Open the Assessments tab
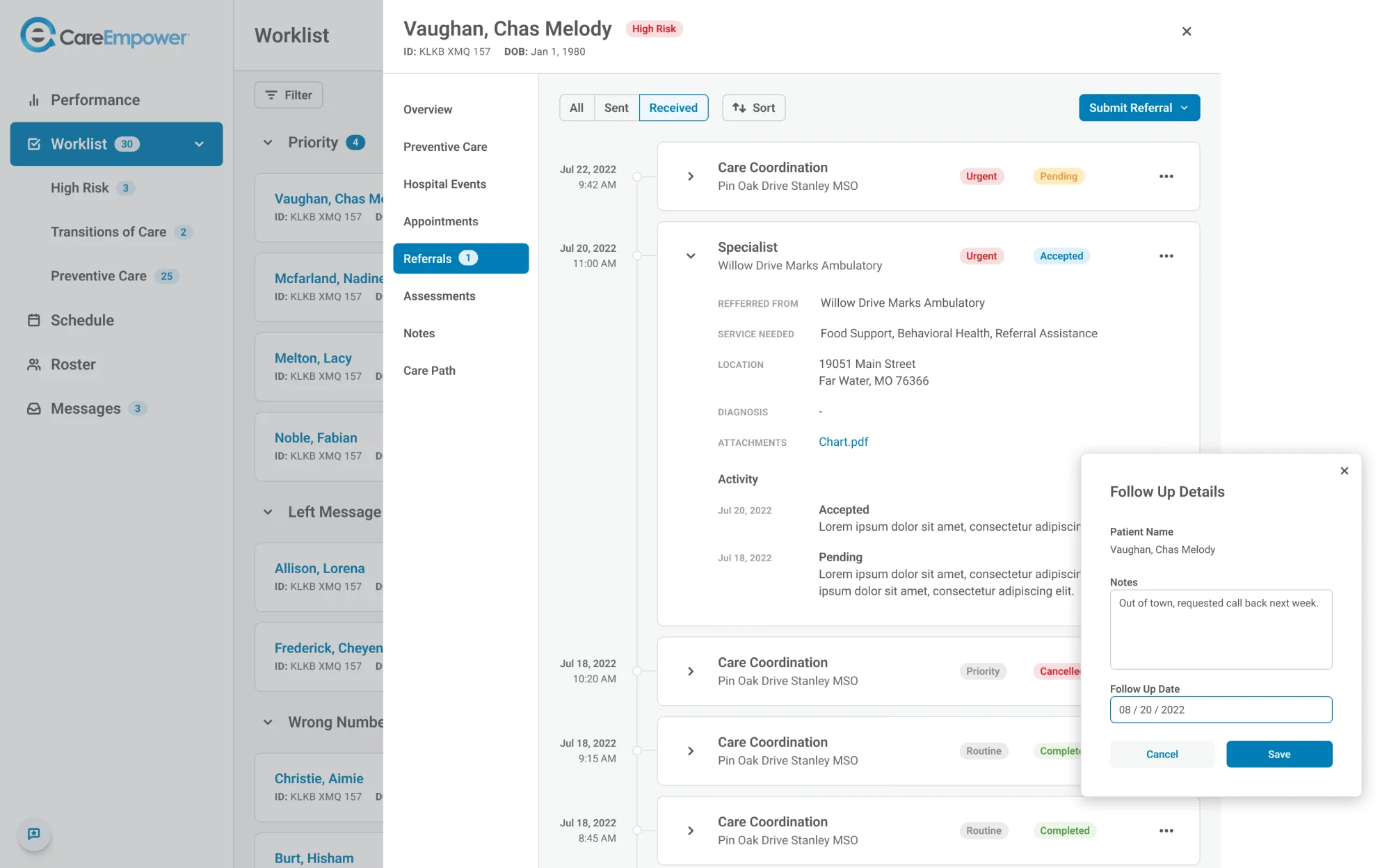 439,296
